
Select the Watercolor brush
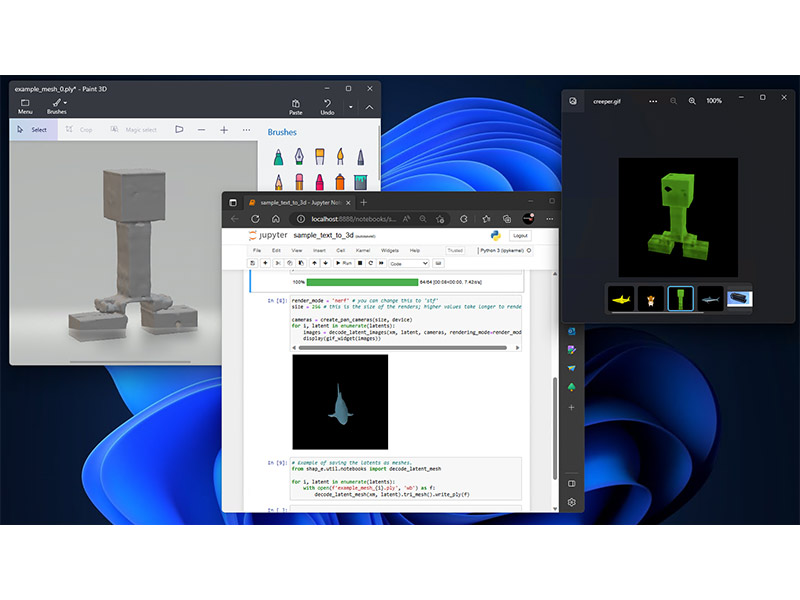(x=340, y=157)
